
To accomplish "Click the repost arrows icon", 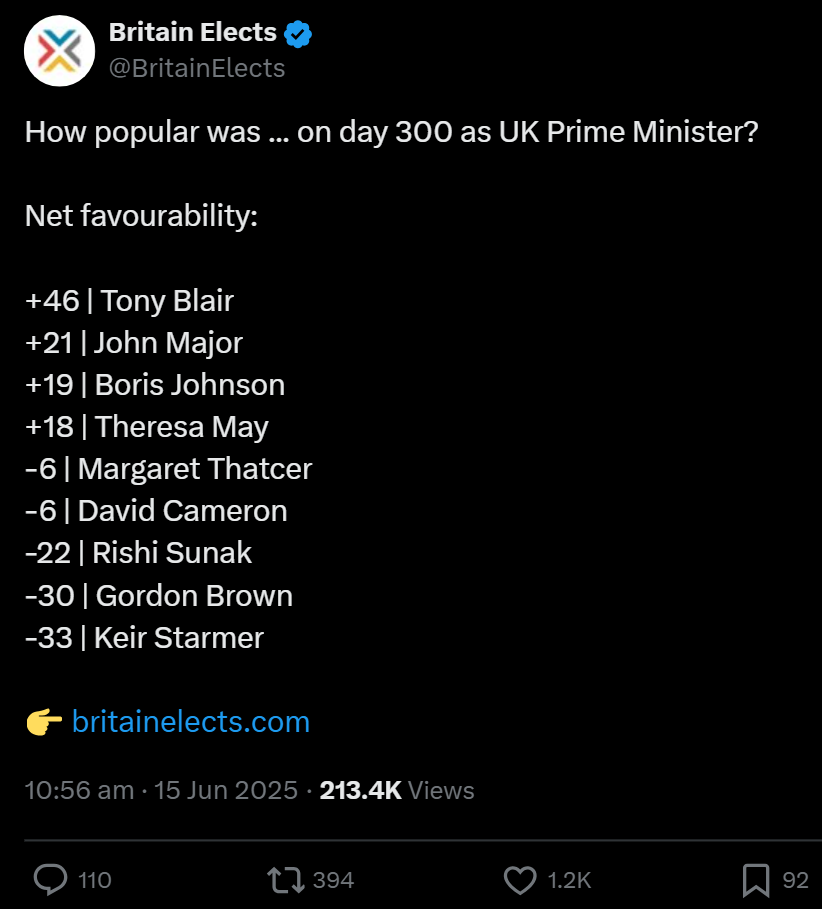I will tap(285, 879).
